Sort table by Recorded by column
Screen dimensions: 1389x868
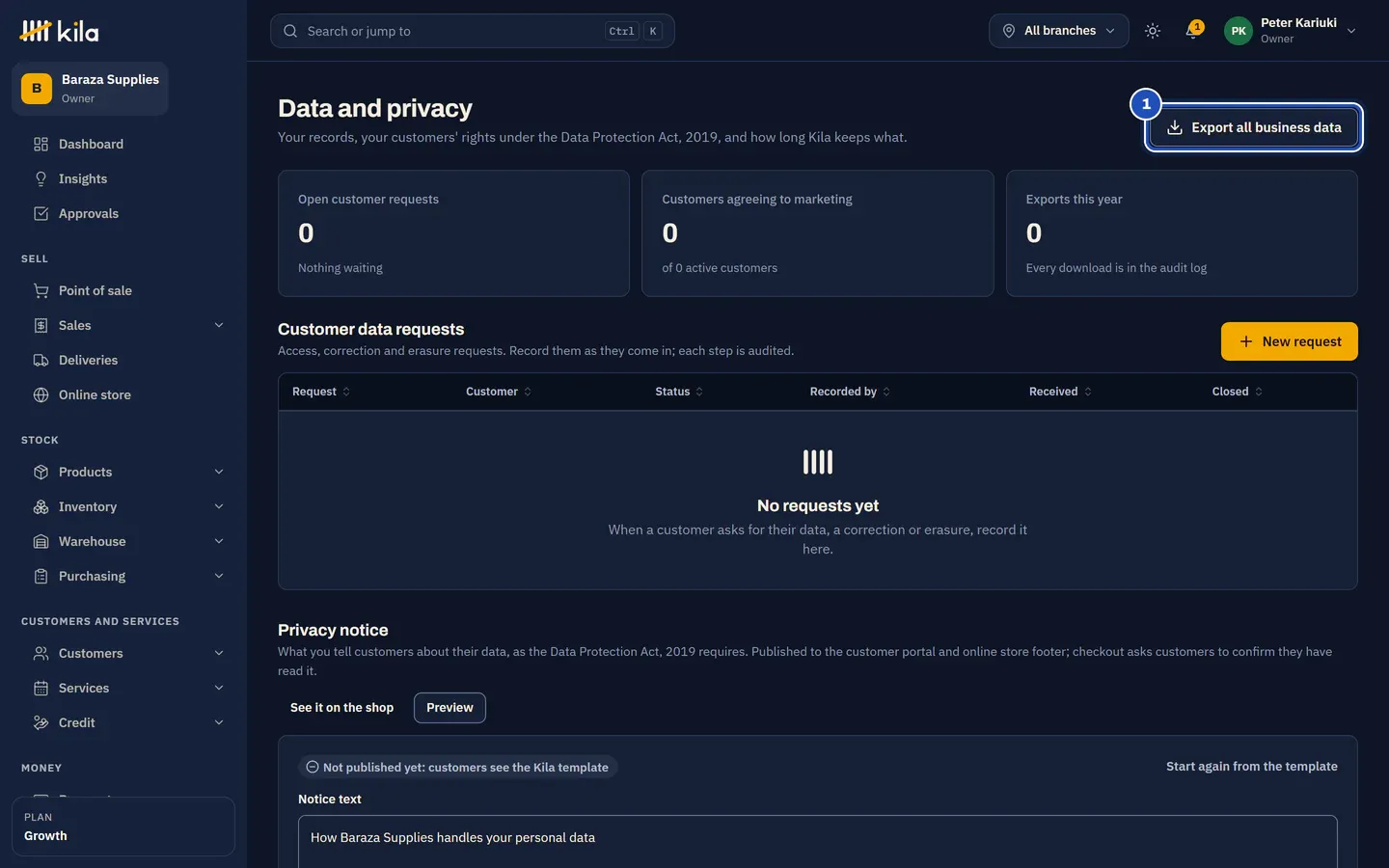(850, 392)
